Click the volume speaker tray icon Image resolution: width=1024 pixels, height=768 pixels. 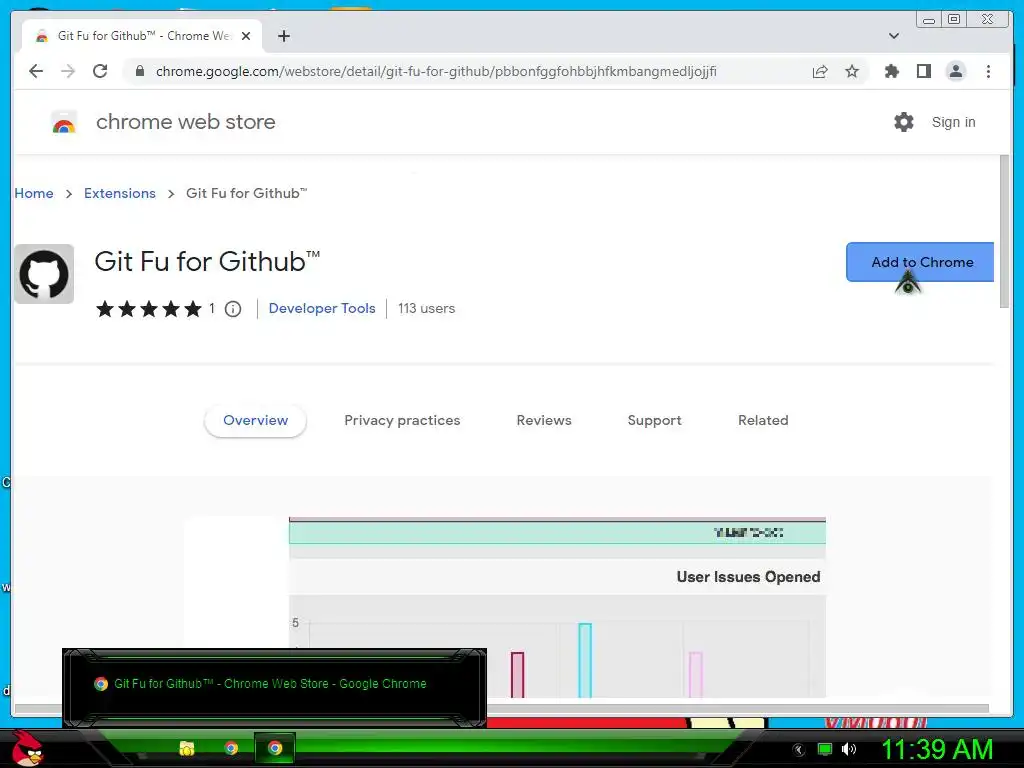(x=849, y=749)
